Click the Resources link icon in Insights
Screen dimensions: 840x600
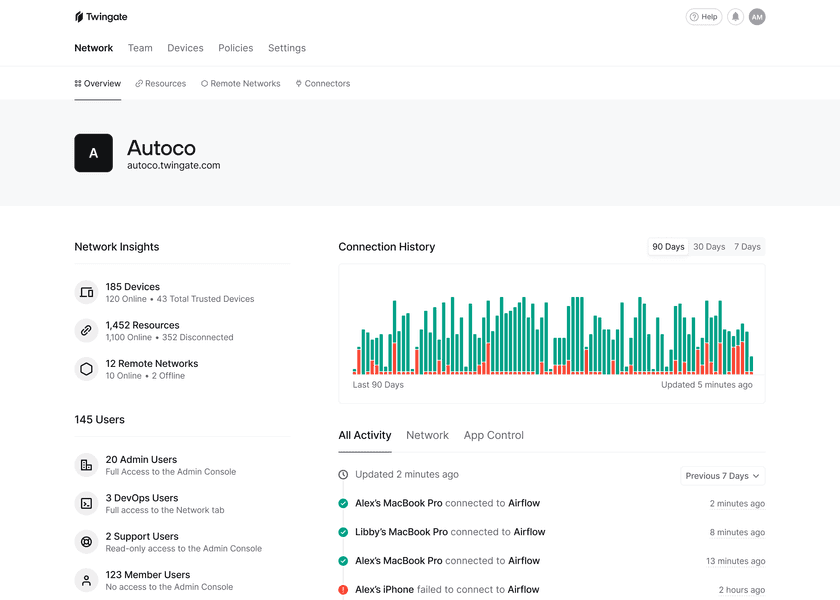(x=86, y=330)
